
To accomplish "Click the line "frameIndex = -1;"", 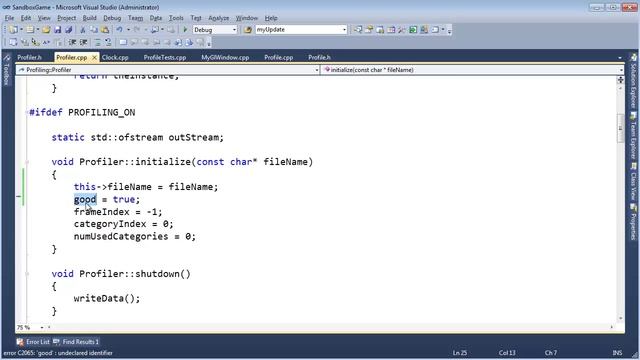I will pos(118,212).
